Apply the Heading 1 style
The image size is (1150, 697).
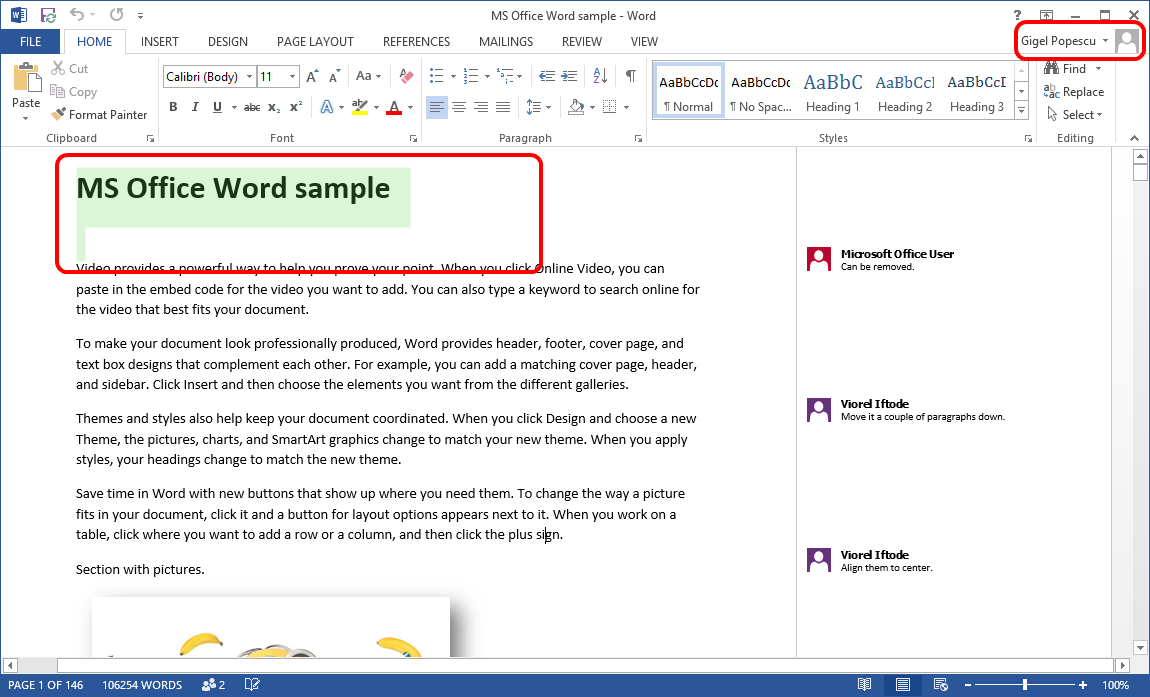tap(832, 91)
